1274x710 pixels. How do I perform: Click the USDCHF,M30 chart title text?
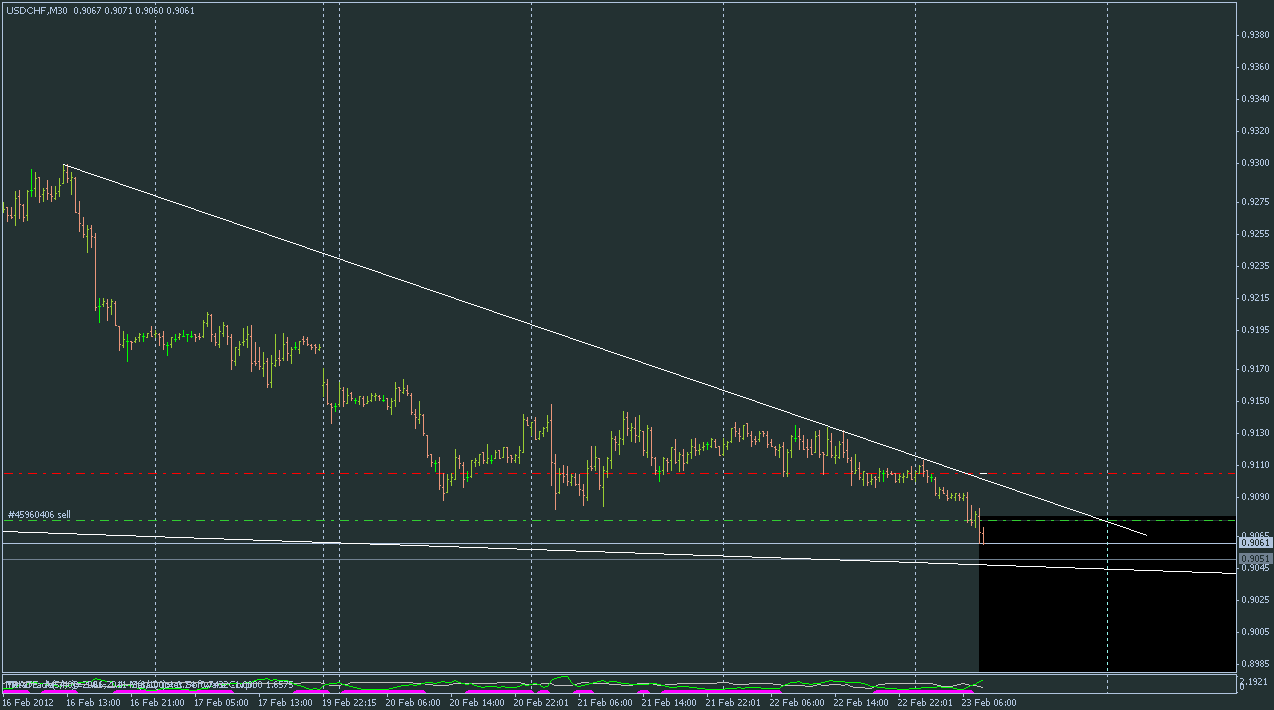pos(36,11)
